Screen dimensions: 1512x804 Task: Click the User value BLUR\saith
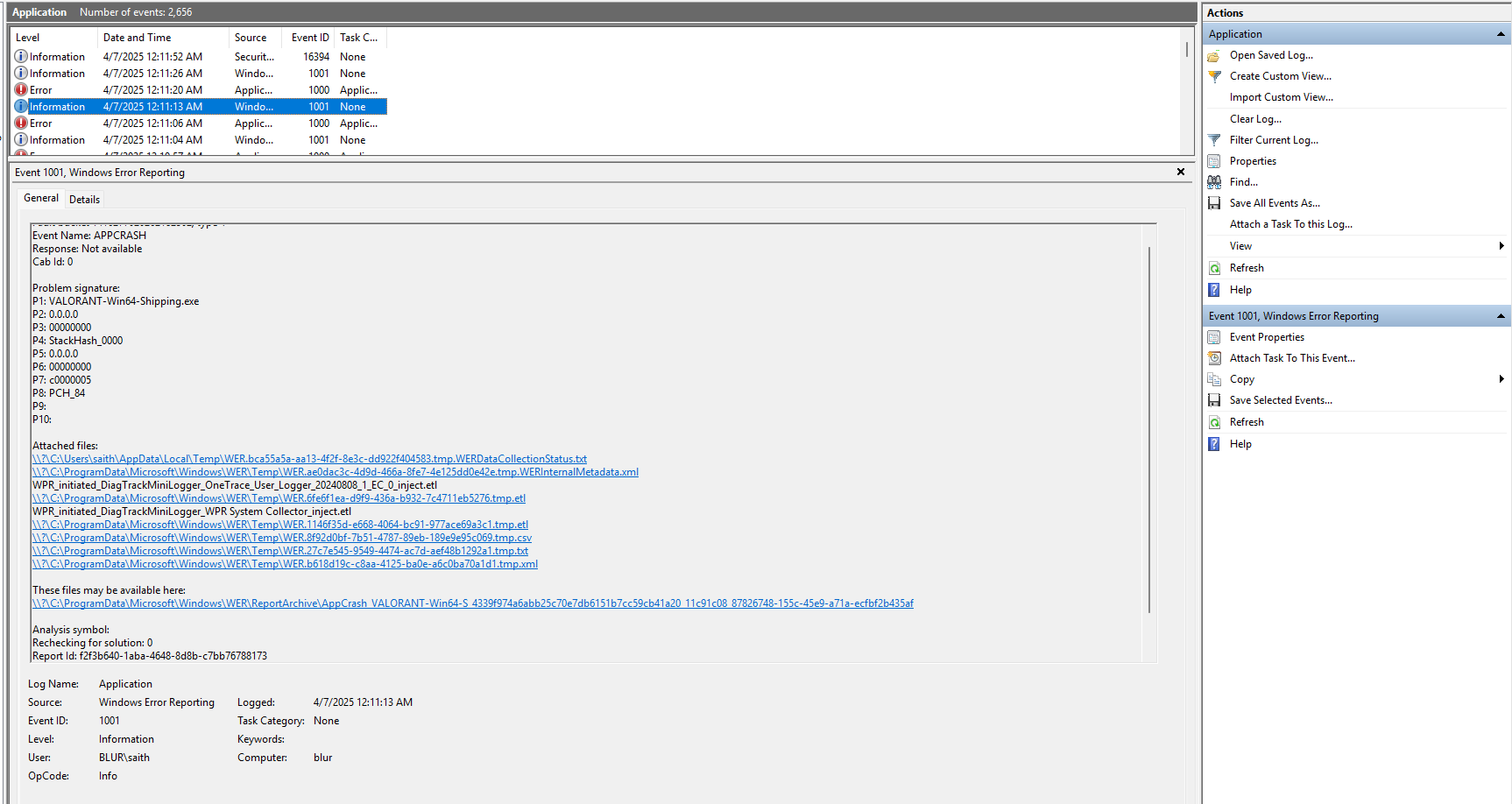[x=124, y=758]
